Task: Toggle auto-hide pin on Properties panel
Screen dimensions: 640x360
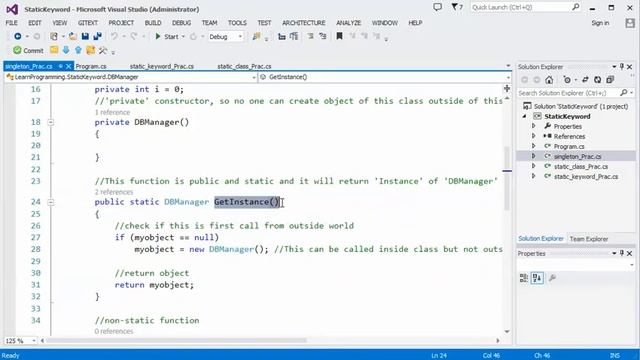Action: [622, 253]
